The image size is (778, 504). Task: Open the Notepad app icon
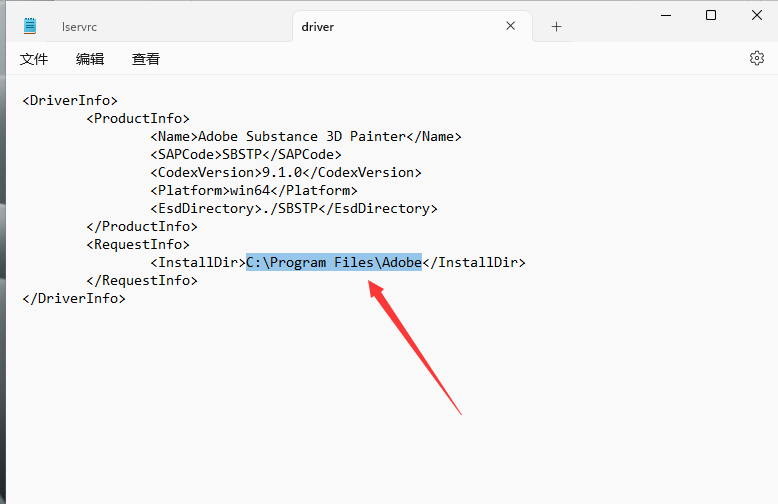click(30, 26)
